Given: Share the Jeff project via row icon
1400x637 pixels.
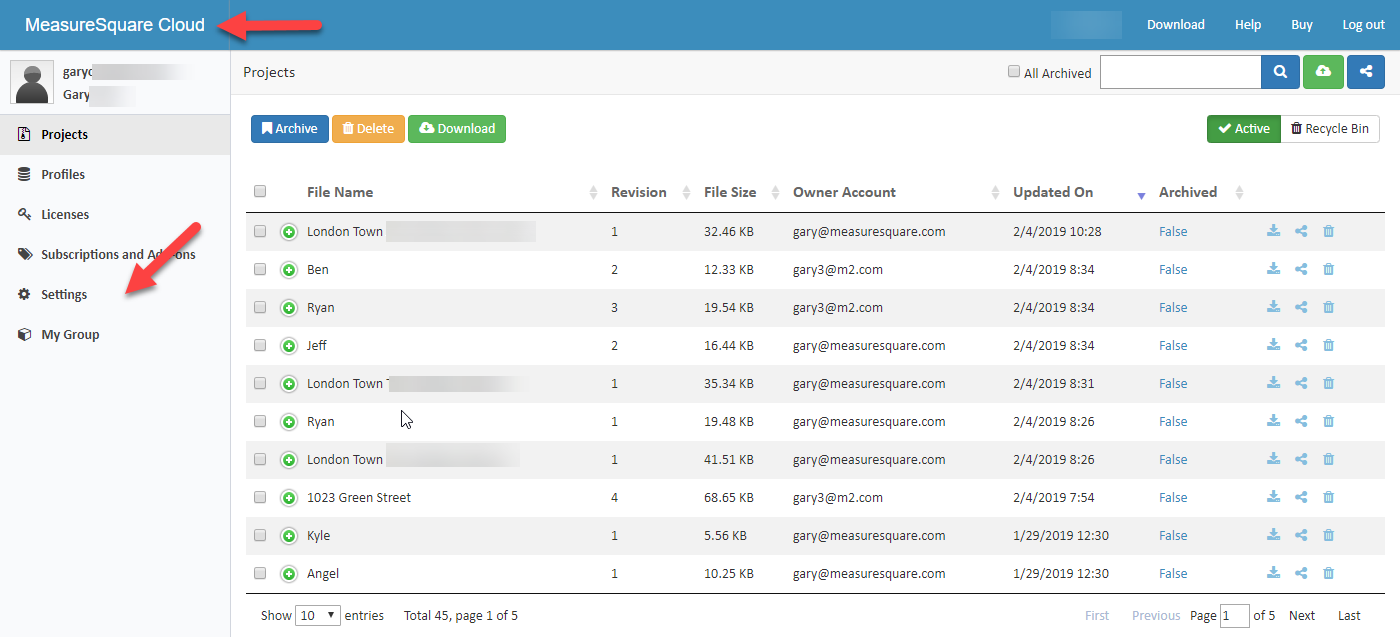Looking at the screenshot, I should click(x=1301, y=345).
